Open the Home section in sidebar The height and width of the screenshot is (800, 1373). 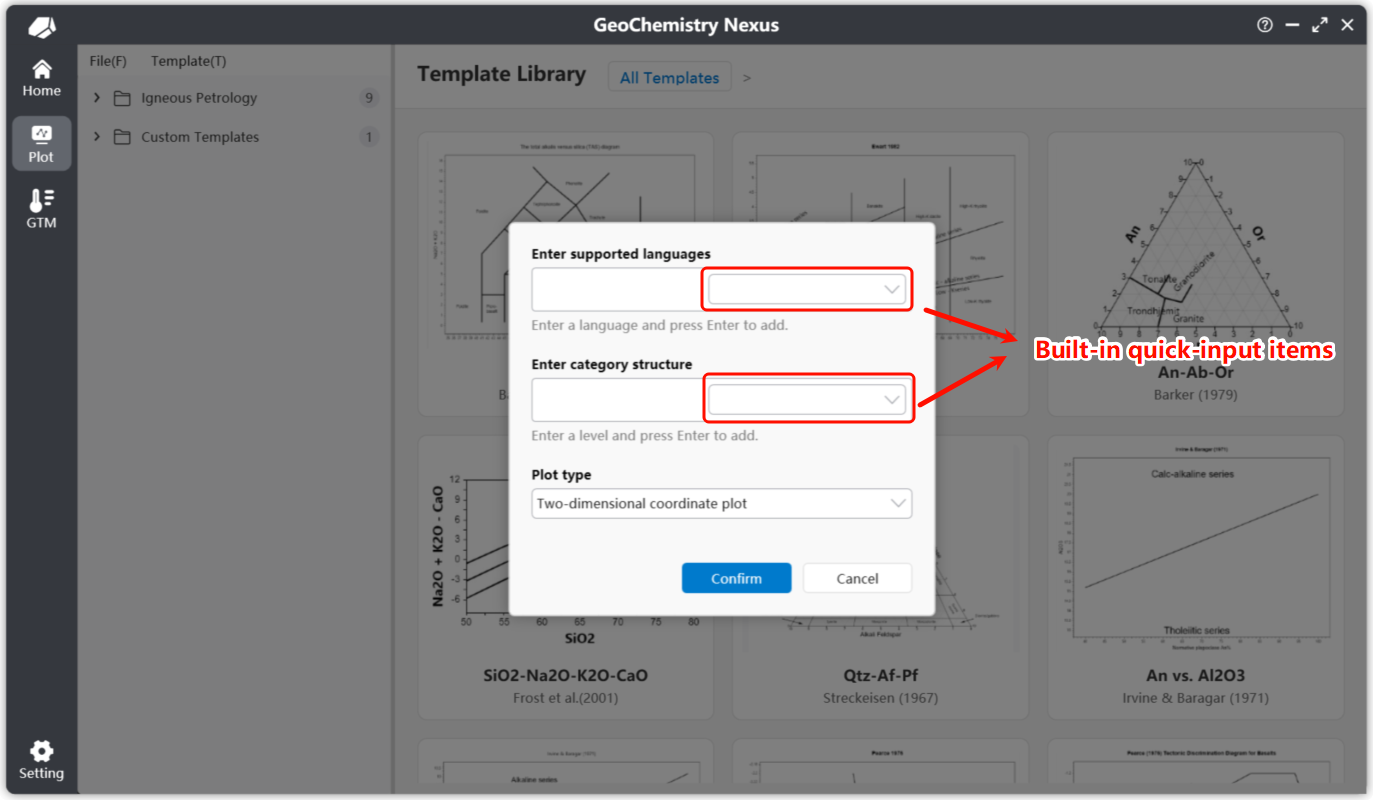tap(41, 78)
